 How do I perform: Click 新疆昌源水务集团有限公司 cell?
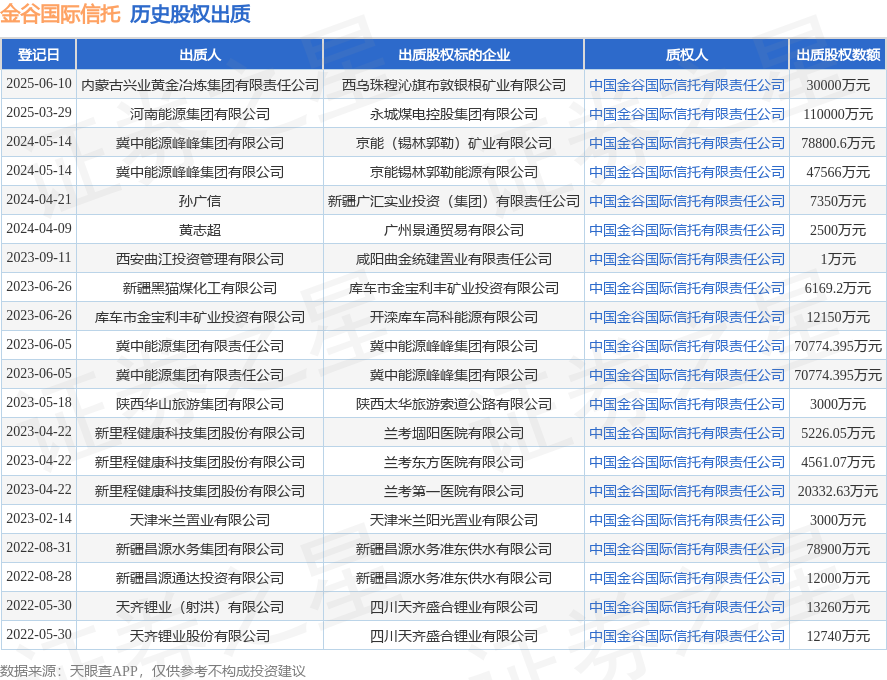coord(200,549)
